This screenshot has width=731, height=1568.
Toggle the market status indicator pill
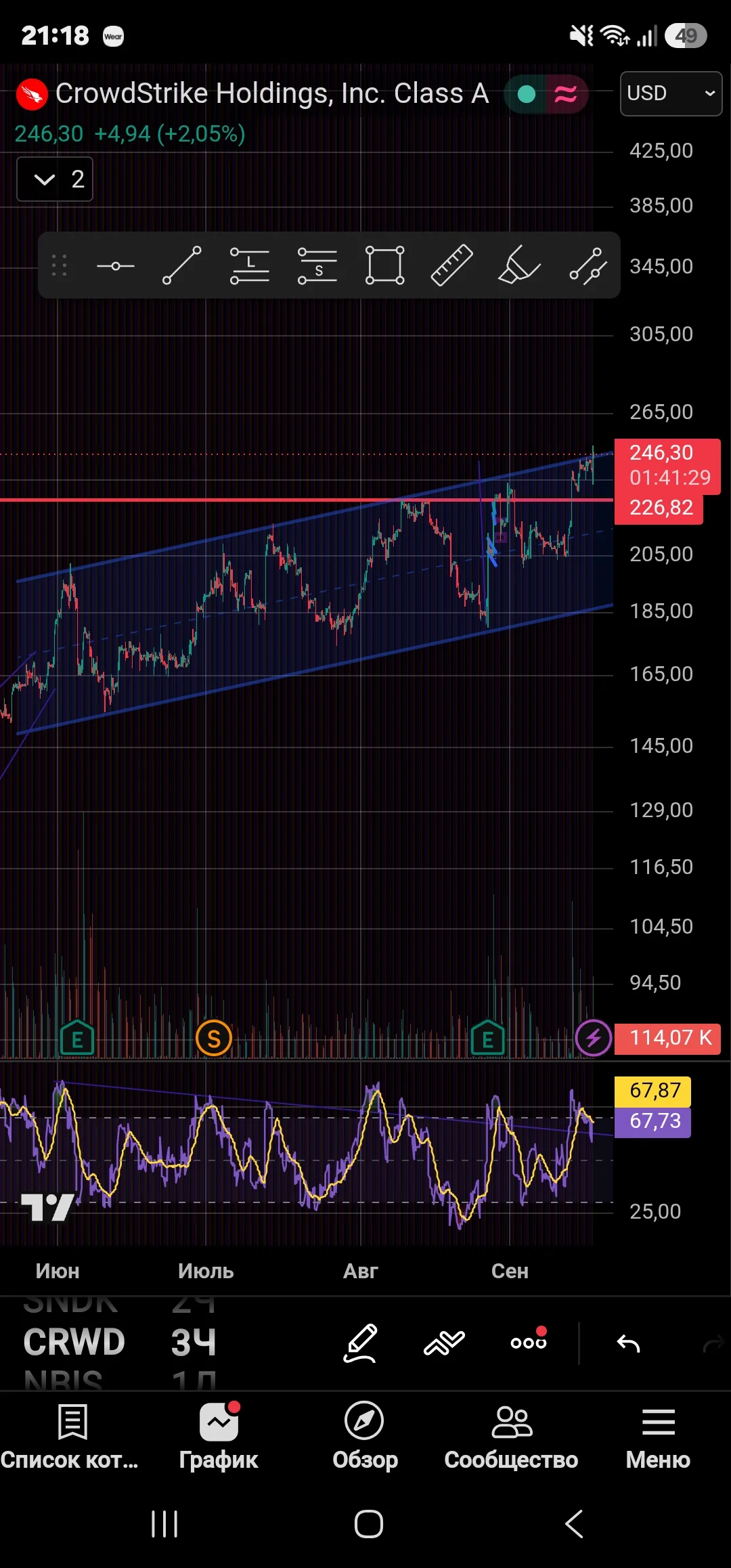[546, 94]
